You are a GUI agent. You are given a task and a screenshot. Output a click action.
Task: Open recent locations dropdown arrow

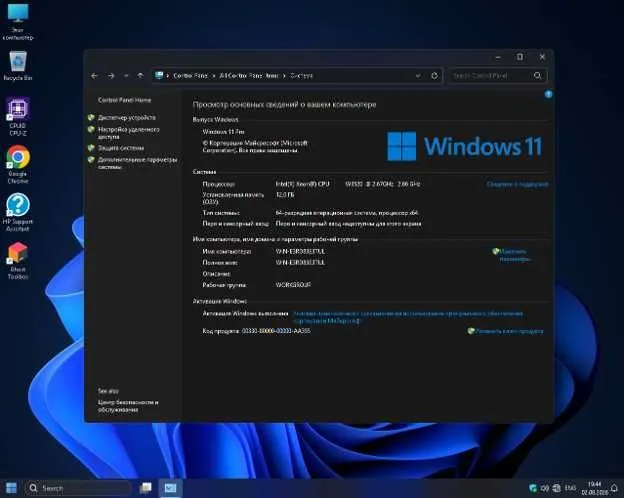(x=126, y=76)
